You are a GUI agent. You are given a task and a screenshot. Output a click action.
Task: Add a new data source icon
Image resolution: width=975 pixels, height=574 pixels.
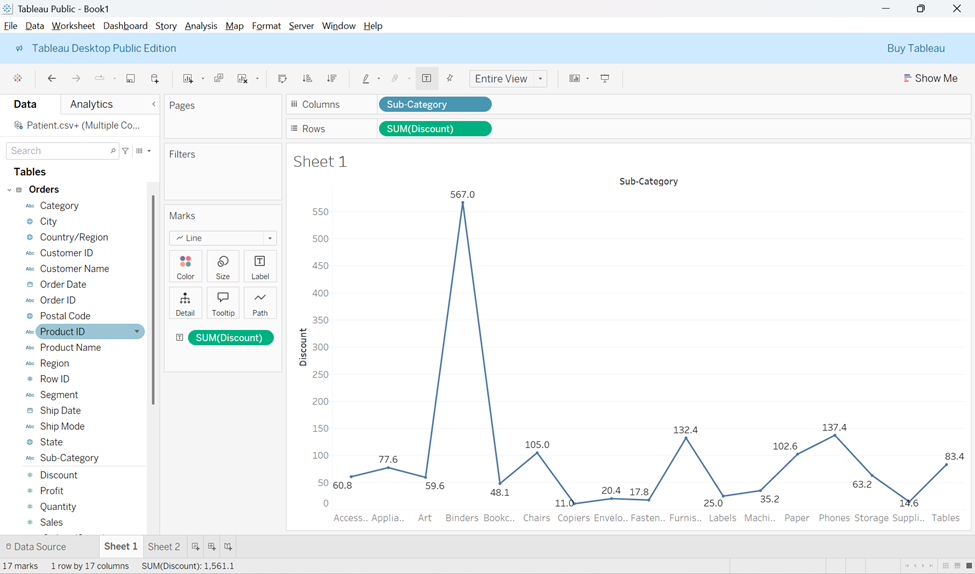pos(155,78)
